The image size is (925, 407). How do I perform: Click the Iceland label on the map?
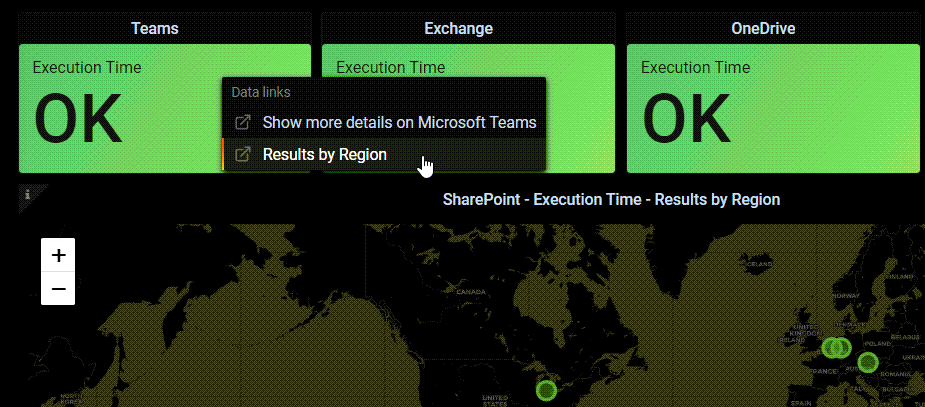coord(760,264)
